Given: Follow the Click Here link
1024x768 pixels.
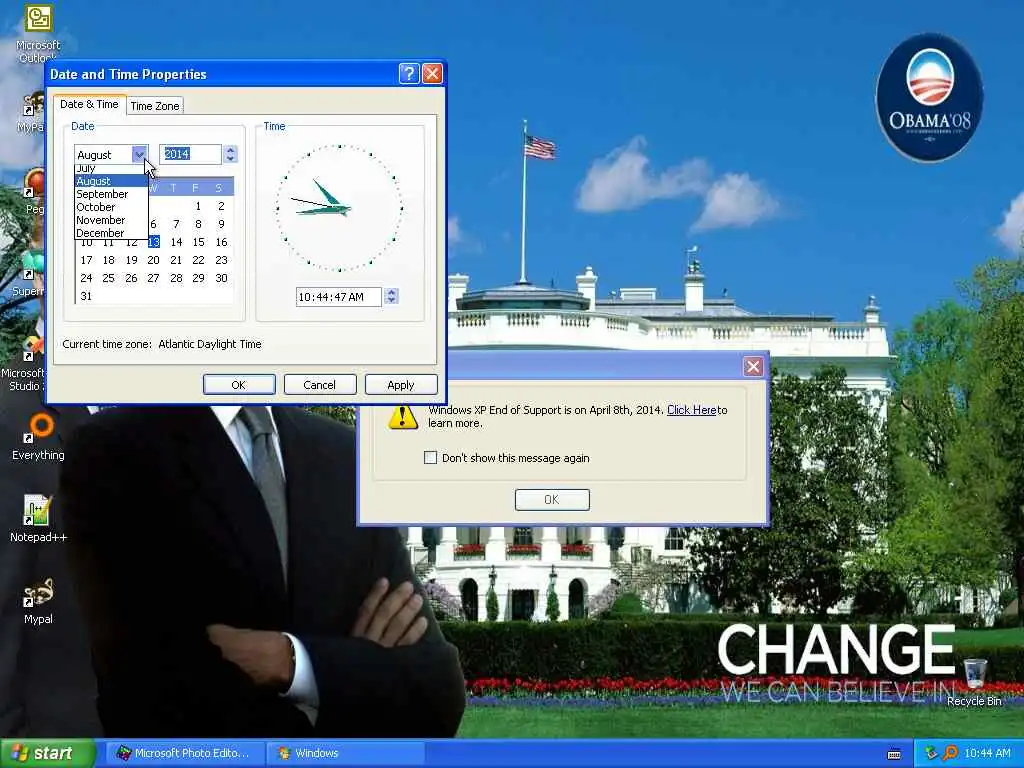Looking at the screenshot, I should click(692, 410).
